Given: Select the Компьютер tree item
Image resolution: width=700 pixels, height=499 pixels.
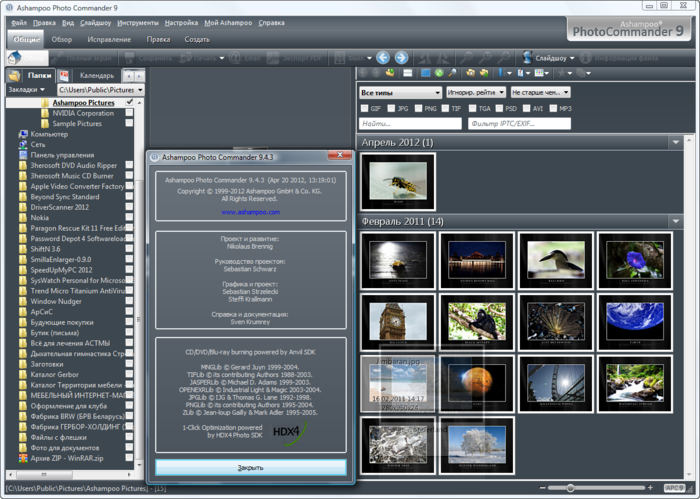Looking at the screenshot, I should [x=49, y=134].
